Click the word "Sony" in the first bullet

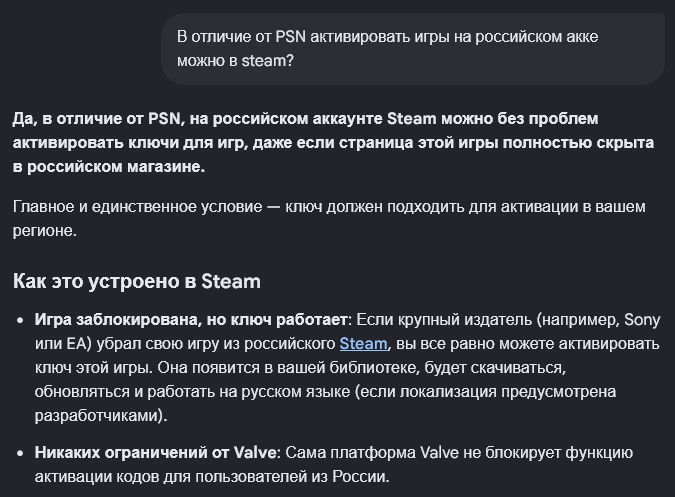click(642, 320)
